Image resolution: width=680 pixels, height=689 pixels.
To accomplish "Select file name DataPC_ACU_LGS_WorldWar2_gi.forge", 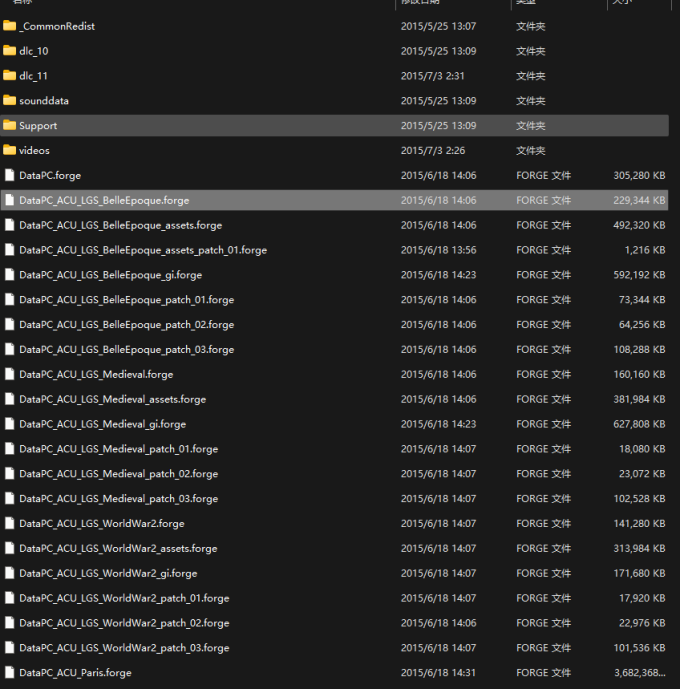I will [x=109, y=573].
